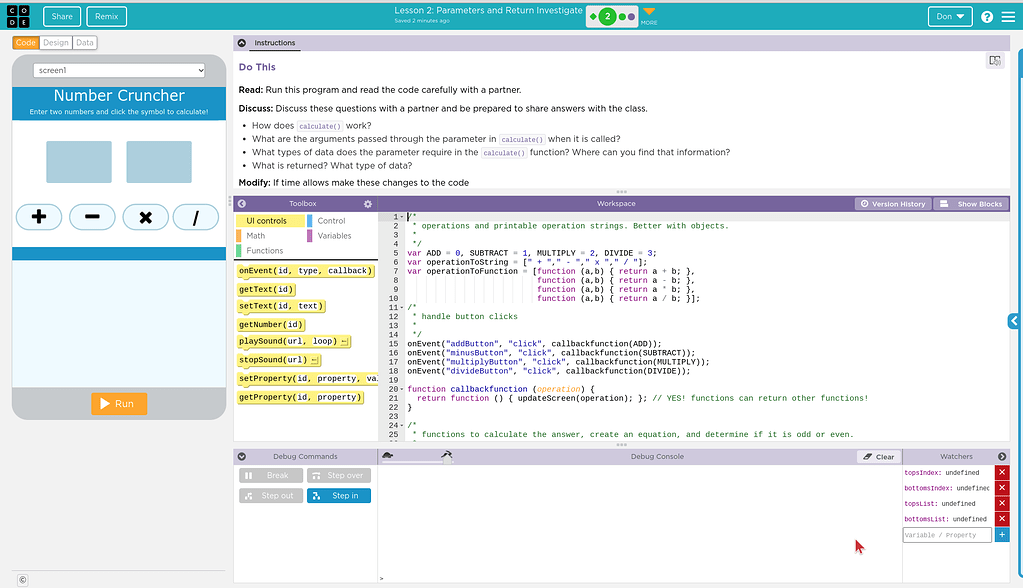Remove the topsIndex watcher
Screen dimensions: 1023x588
coord(1002,472)
